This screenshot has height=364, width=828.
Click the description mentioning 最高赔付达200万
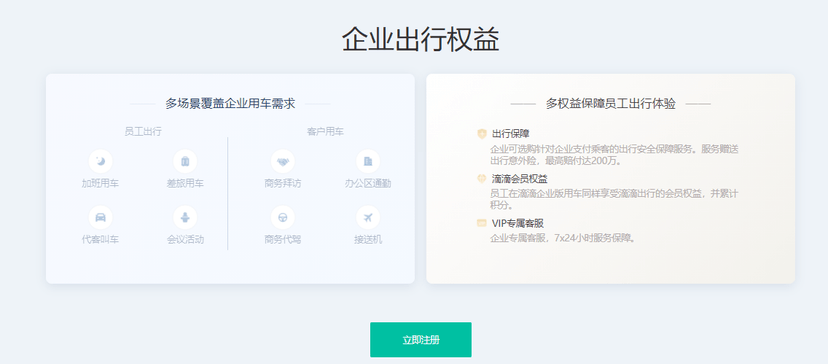[614, 154]
